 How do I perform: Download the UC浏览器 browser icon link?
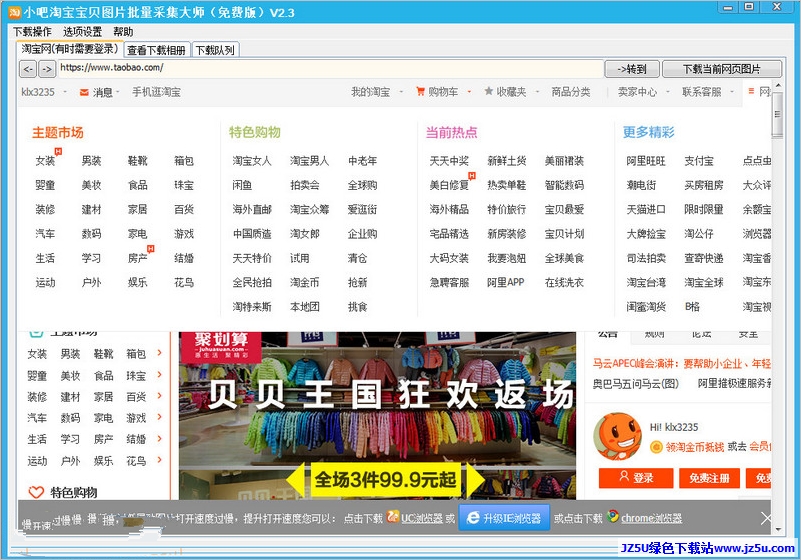(x=392, y=517)
